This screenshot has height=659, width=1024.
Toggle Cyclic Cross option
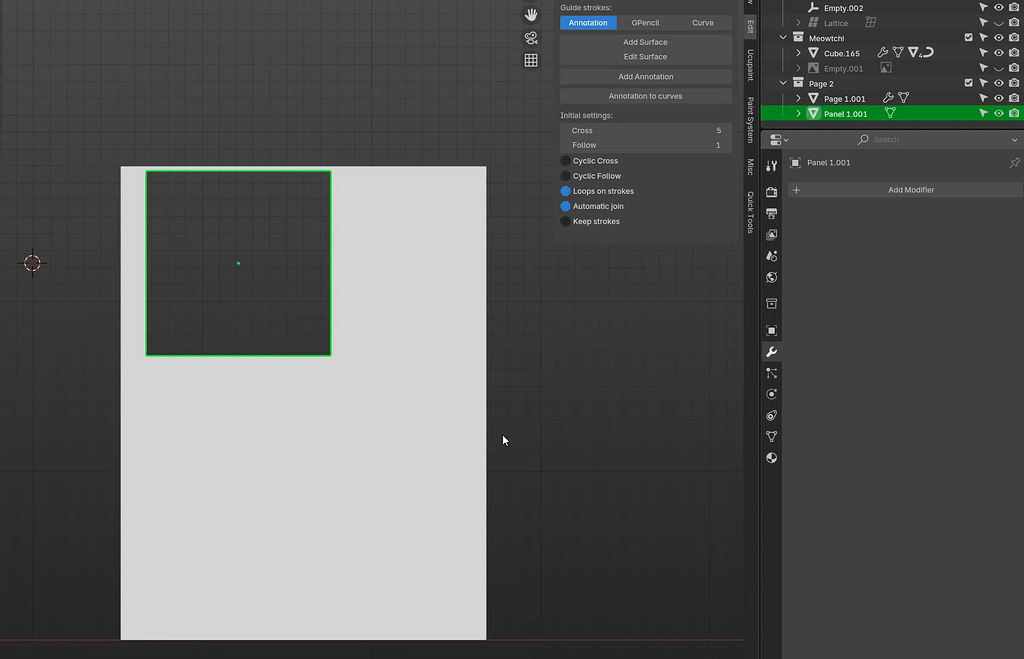tap(566, 161)
